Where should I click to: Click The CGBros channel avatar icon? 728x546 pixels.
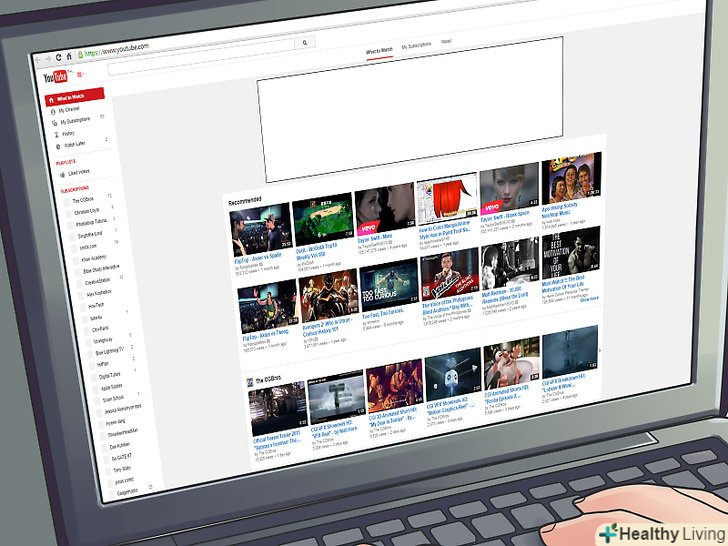(x=250, y=383)
